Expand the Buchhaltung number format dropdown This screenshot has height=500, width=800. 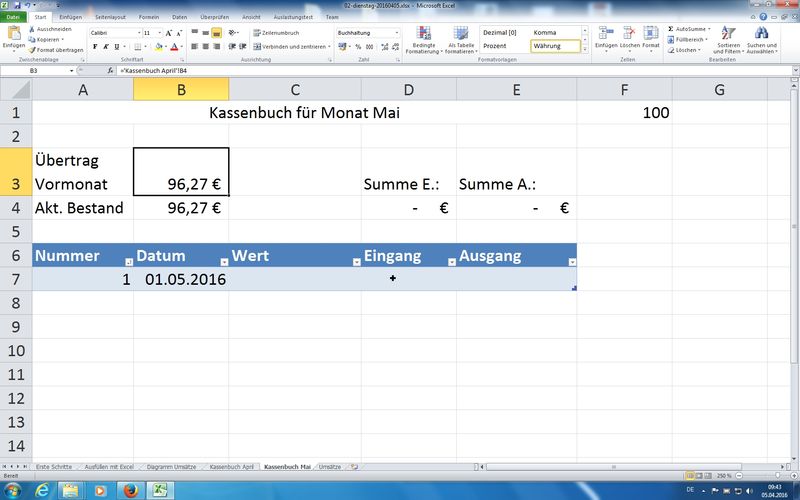(x=396, y=33)
